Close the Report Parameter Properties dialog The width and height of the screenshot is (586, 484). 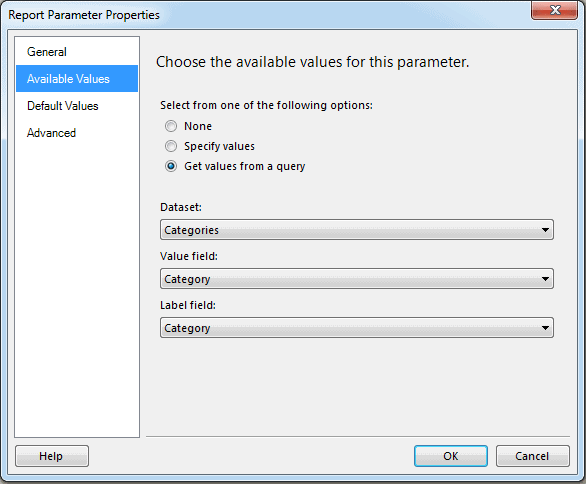point(555,10)
